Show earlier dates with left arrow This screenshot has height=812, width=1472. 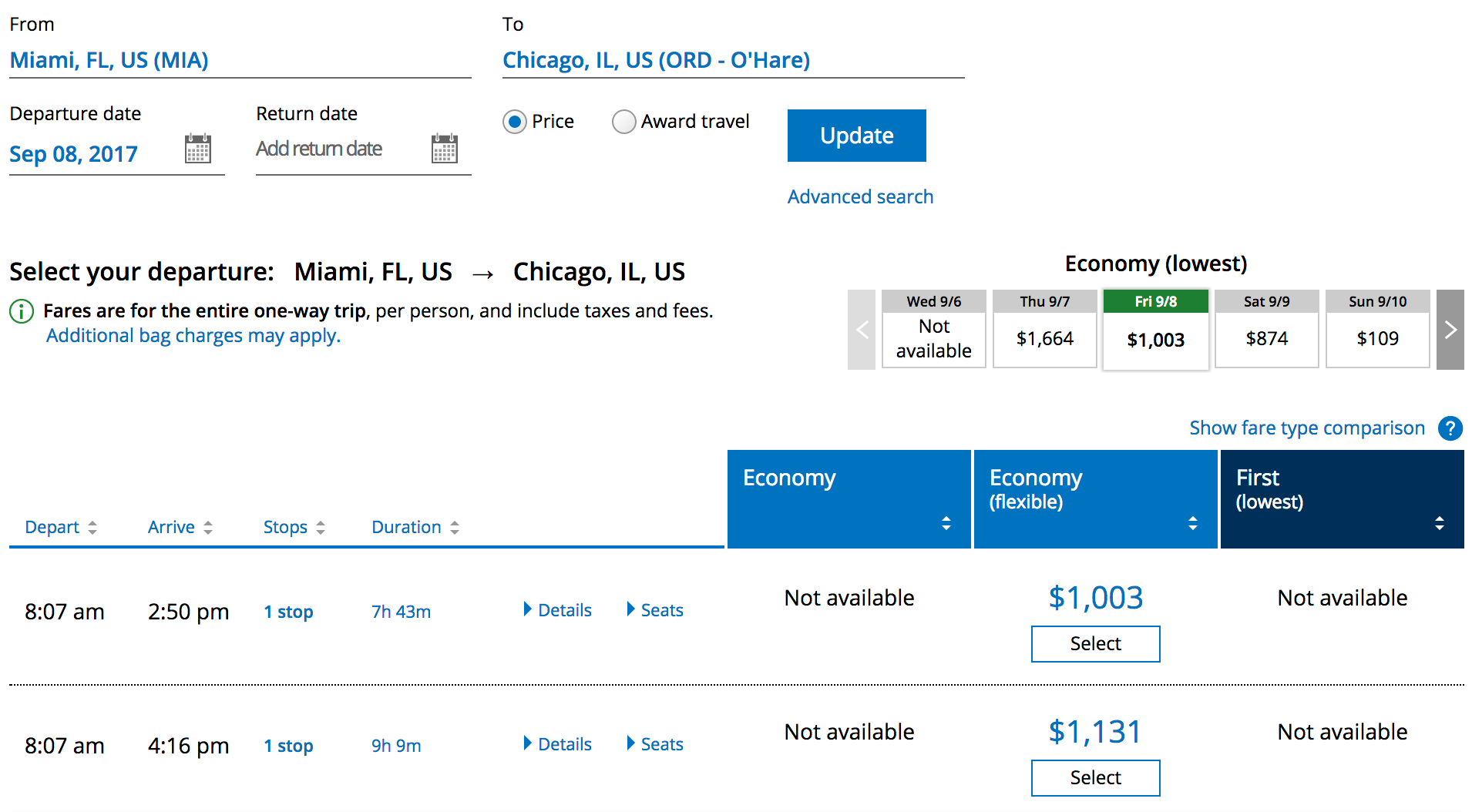(x=862, y=330)
